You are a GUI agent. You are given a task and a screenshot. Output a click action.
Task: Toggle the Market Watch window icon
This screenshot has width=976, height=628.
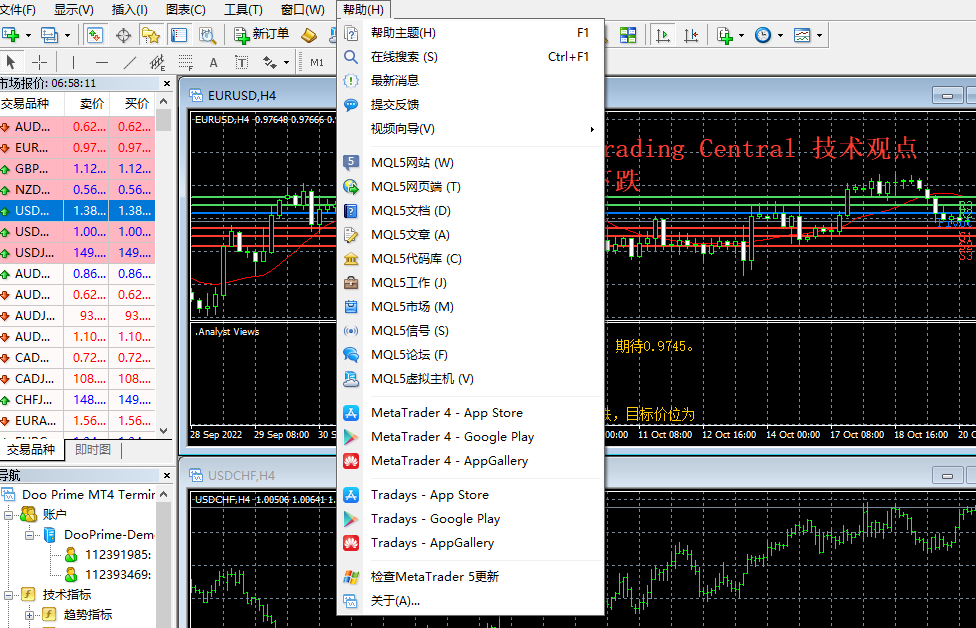pyautogui.click(x=95, y=35)
